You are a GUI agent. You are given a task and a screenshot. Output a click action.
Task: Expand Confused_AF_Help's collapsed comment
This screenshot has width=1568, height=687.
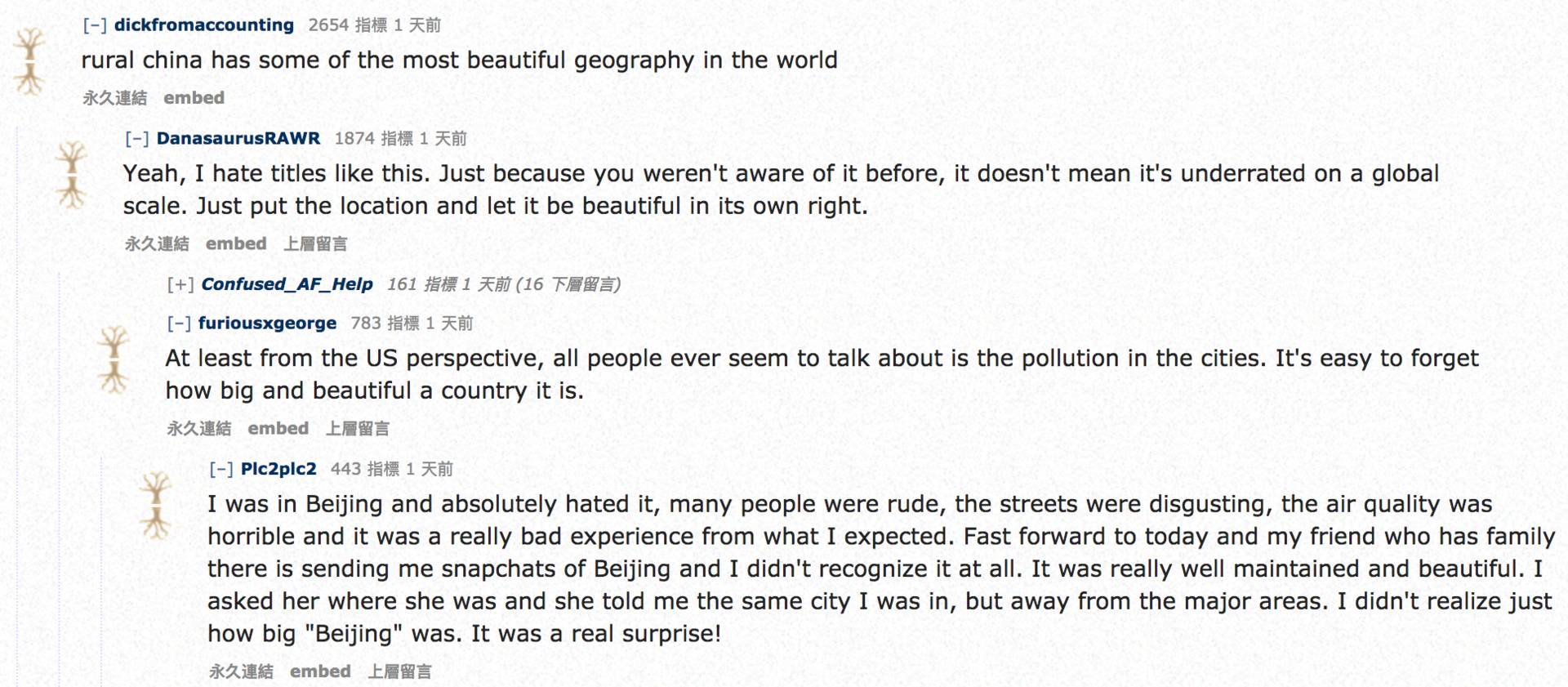coord(180,284)
